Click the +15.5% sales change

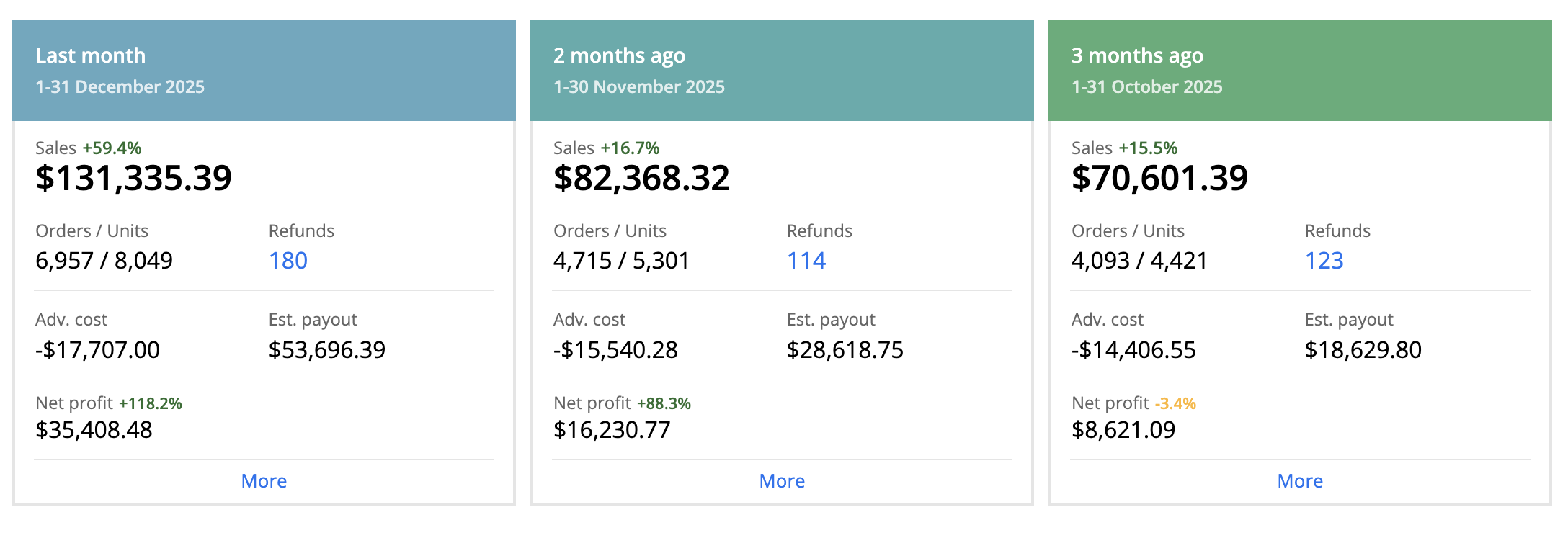[1148, 148]
